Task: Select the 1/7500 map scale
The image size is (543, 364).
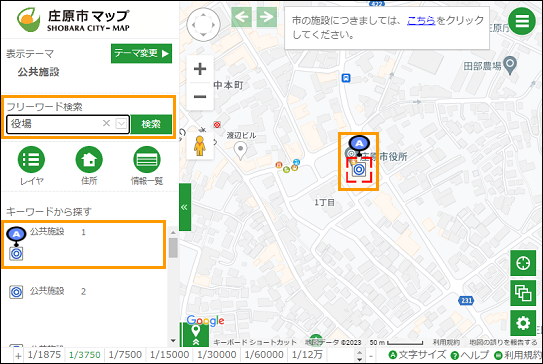Action: 125,355
